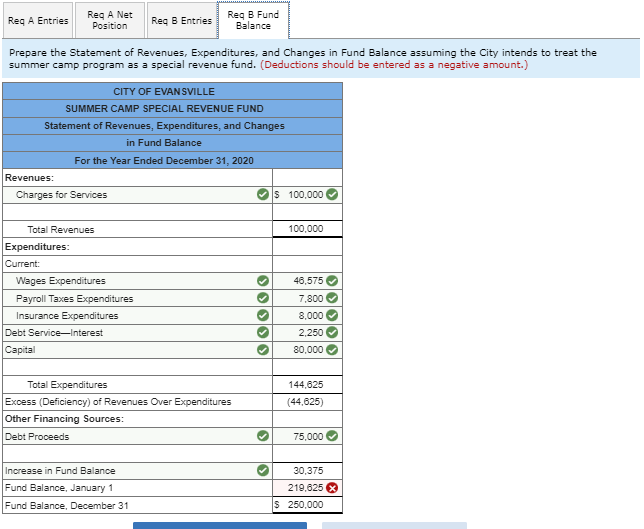
Task: Click green check beside 75,000 amount
Action: (x=332, y=436)
